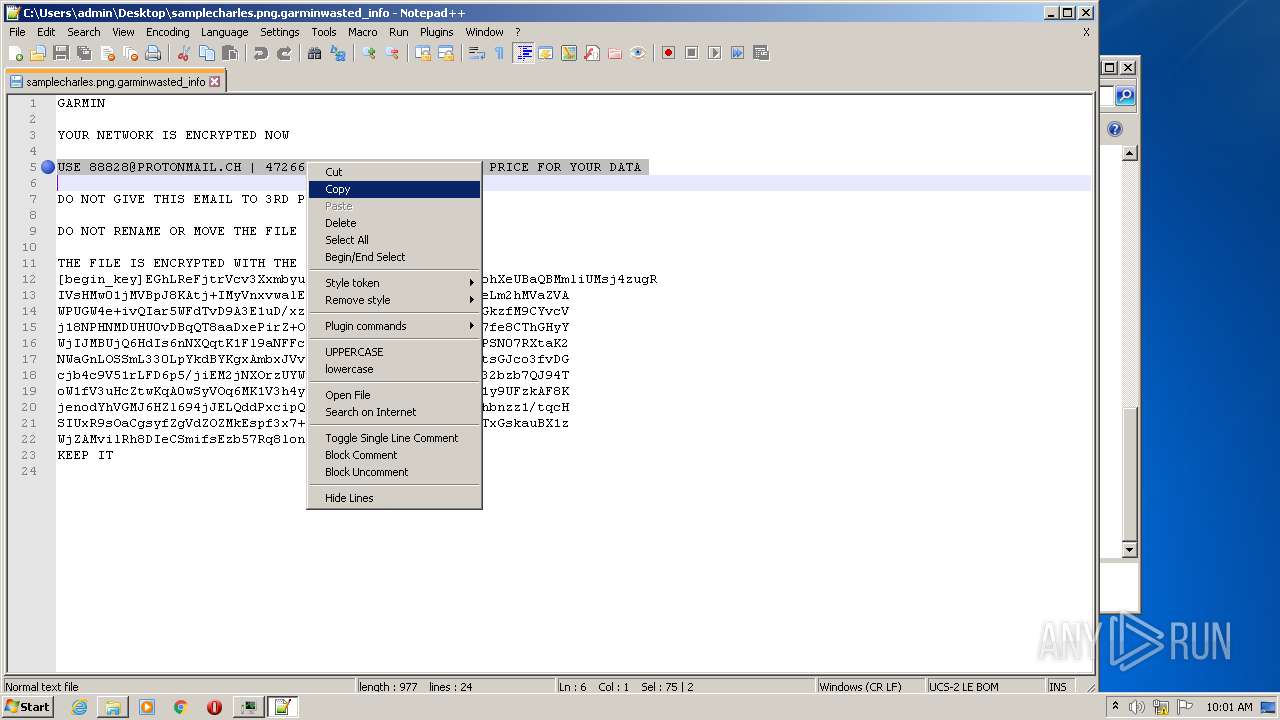
Task: Click the Cut scissors toolbar icon
Action: [x=184, y=53]
